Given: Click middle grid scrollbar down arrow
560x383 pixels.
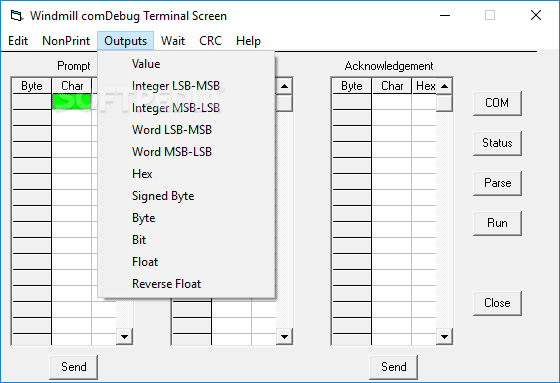Looking at the screenshot, I should click(284, 337).
